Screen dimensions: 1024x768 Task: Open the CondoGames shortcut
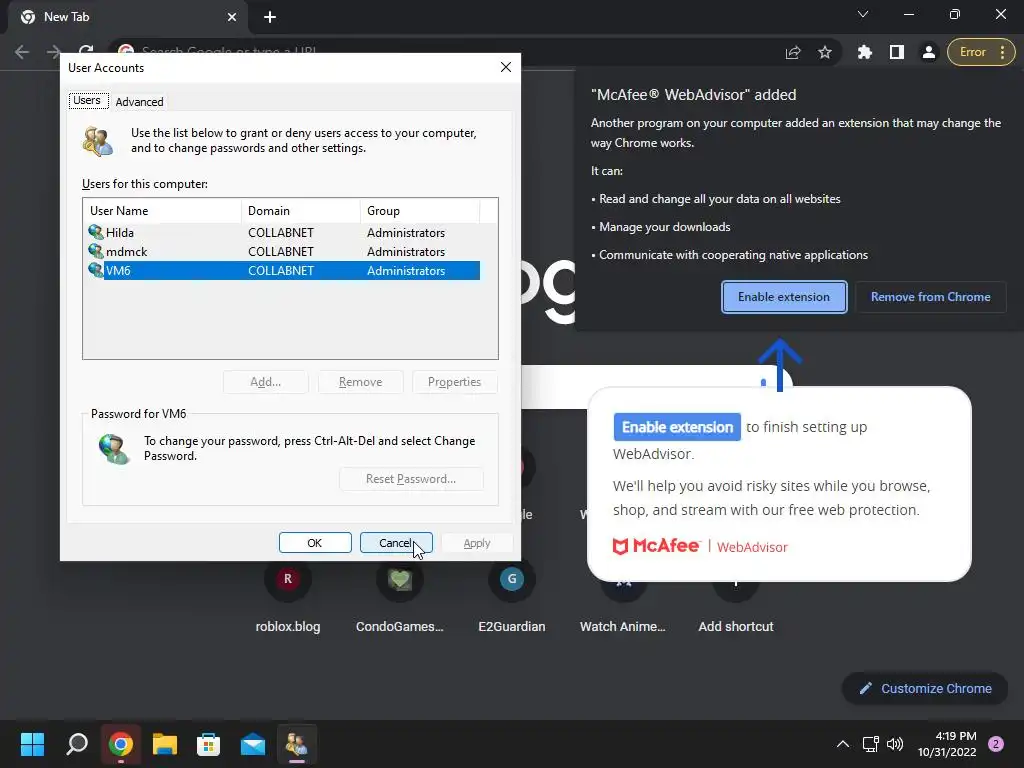(400, 598)
